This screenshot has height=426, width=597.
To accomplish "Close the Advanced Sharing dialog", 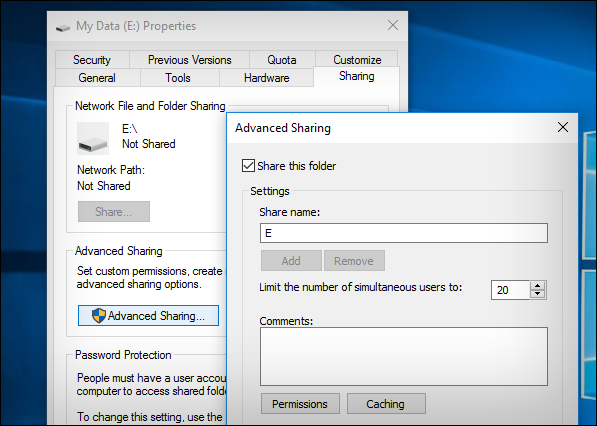I will (563, 127).
